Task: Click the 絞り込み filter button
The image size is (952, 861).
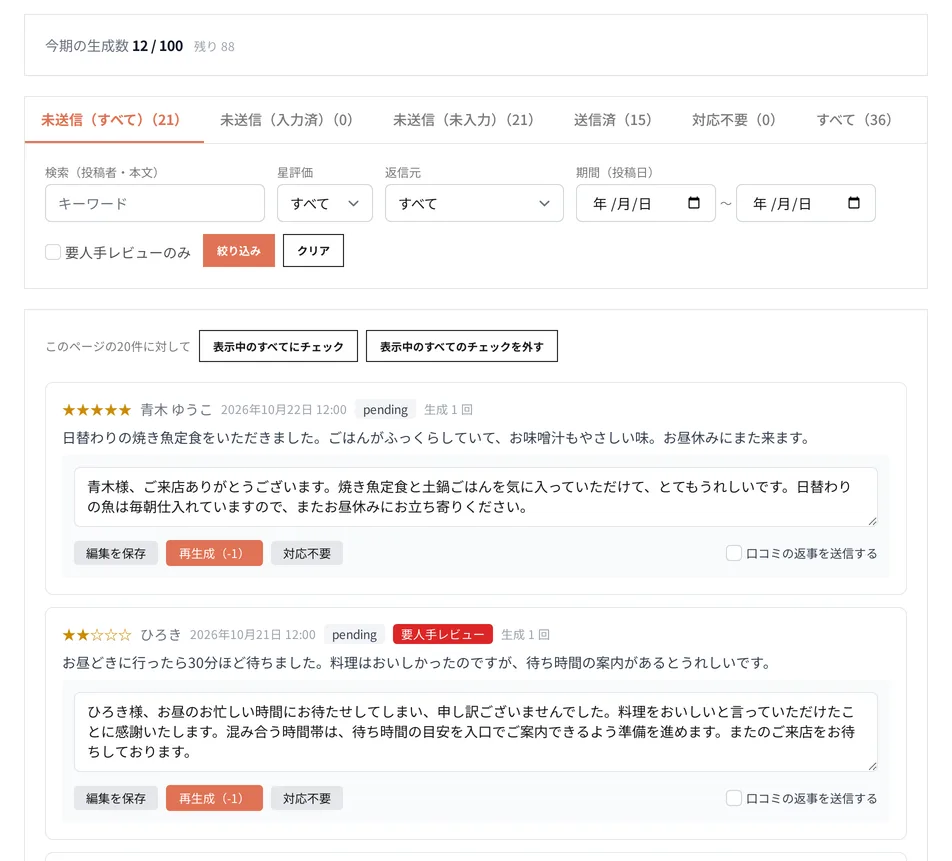Action: click(239, 250)
